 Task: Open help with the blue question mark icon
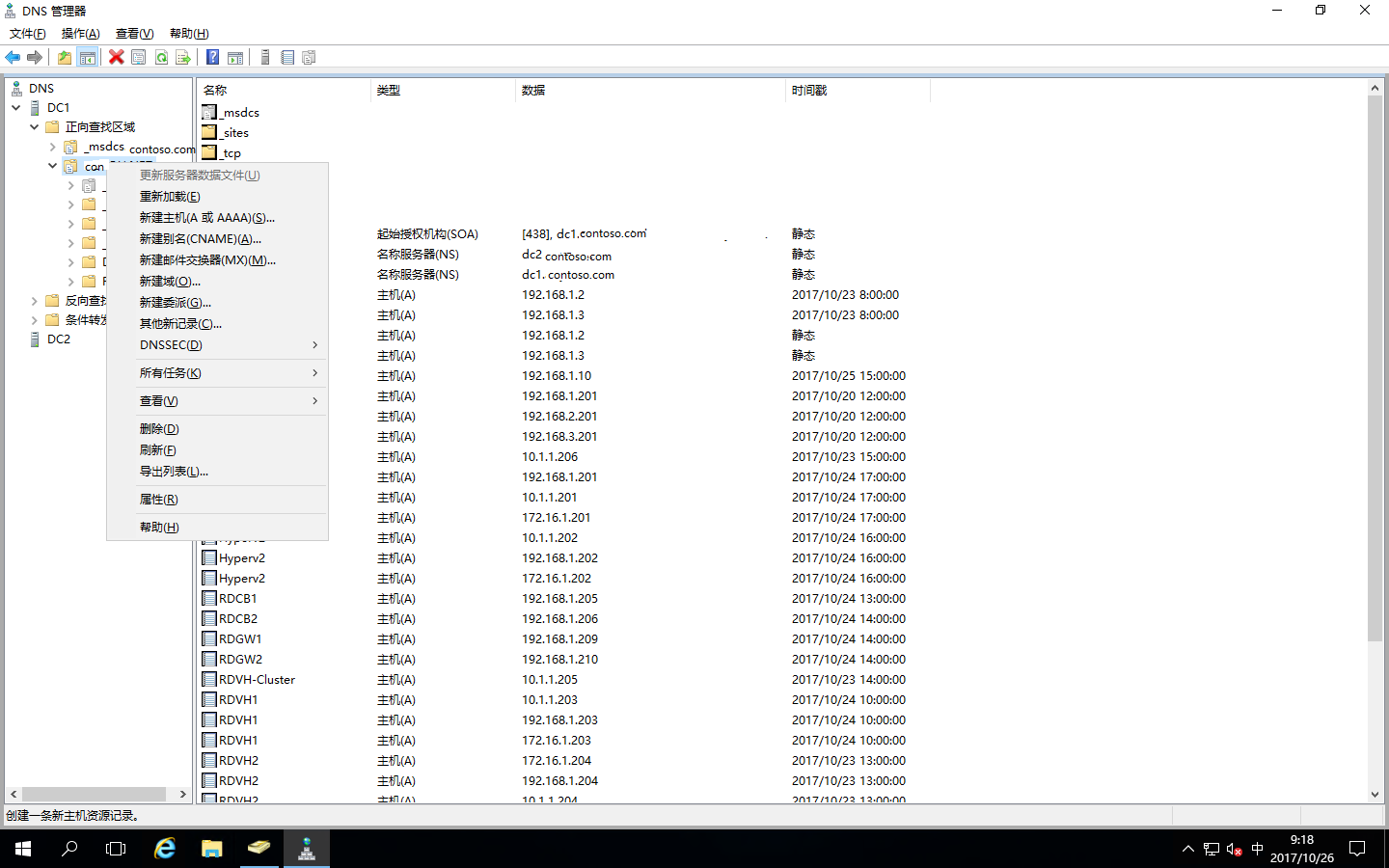(212, 58)
